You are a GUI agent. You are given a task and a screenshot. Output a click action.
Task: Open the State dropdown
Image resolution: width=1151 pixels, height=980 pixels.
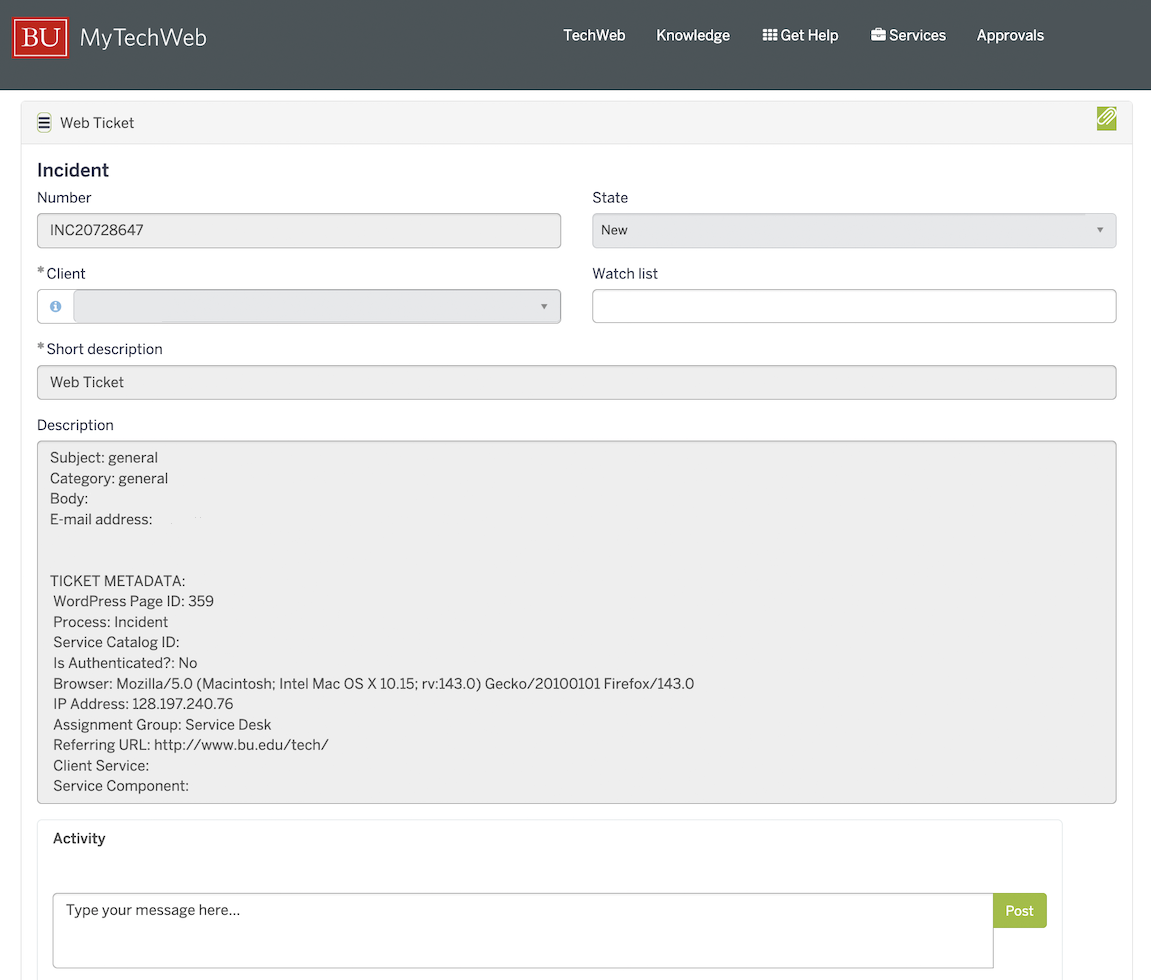[853, 230]
